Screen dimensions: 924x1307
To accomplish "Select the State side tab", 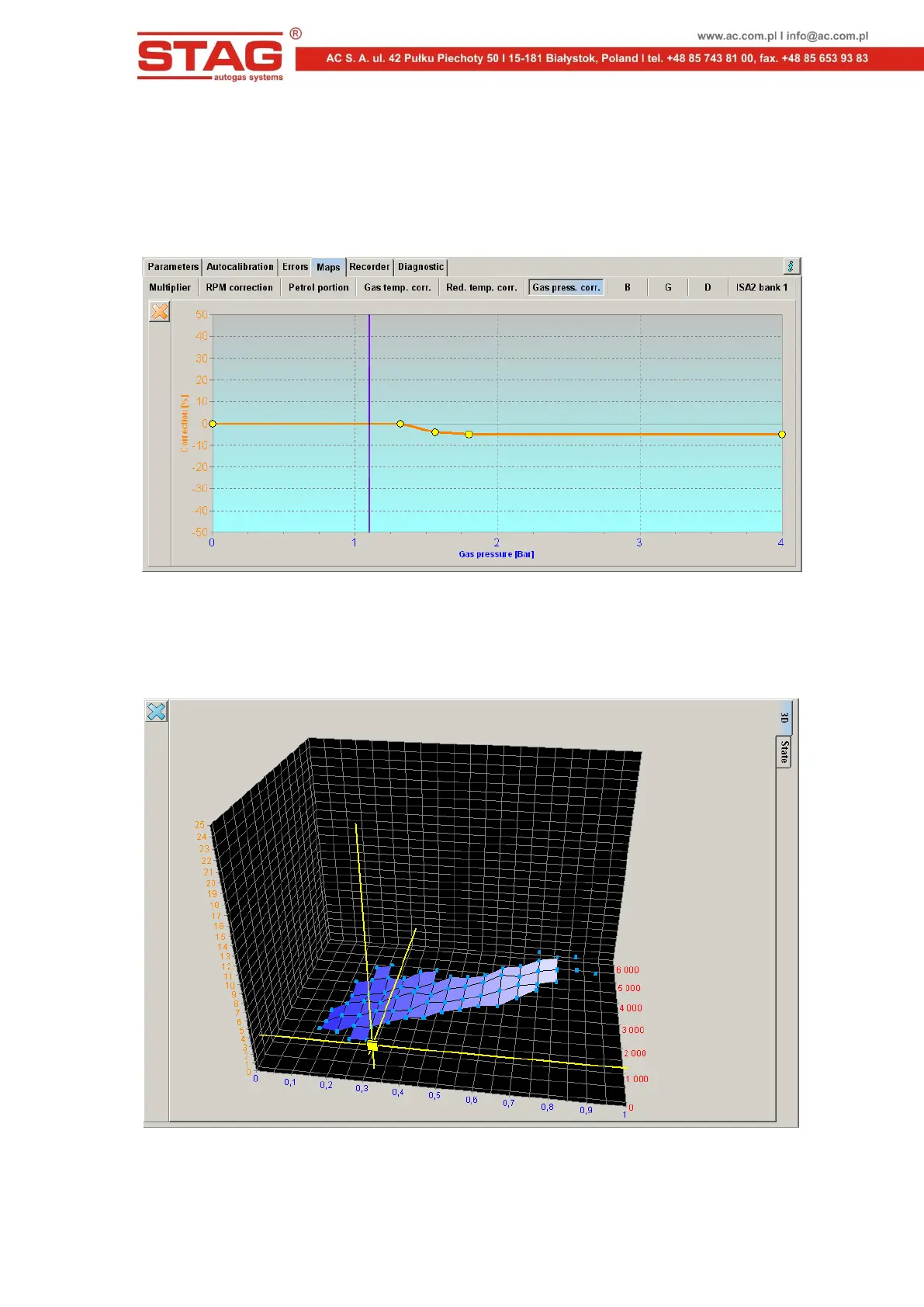I will click(x=784, y=751).
